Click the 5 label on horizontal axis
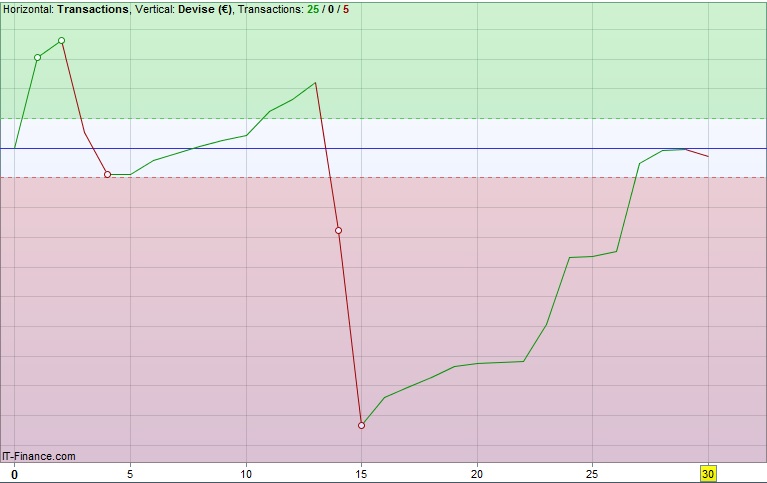767x483 pixels. click(x=130, y=474)
